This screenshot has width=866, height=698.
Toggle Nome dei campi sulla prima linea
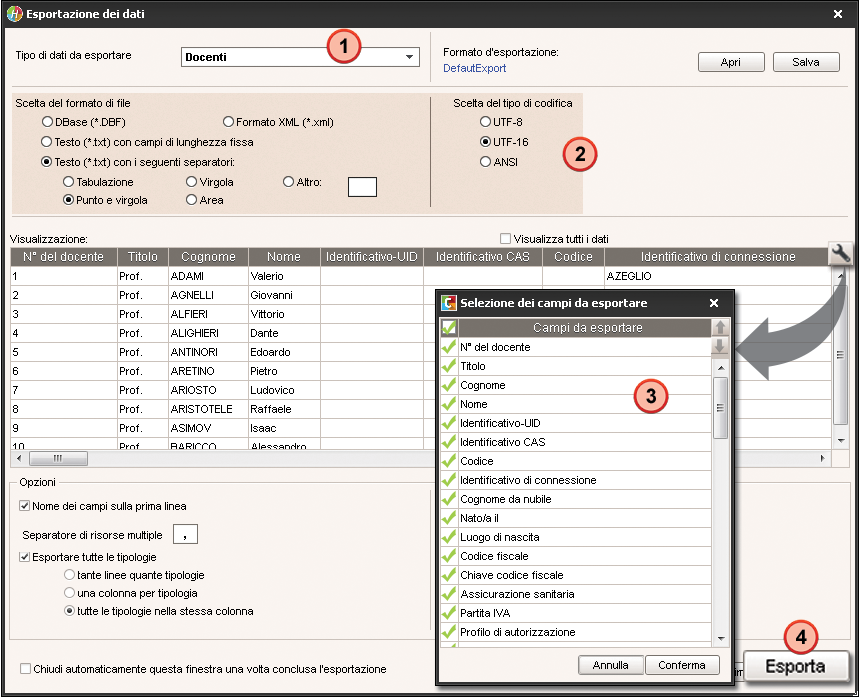click(x=24, y=505)
